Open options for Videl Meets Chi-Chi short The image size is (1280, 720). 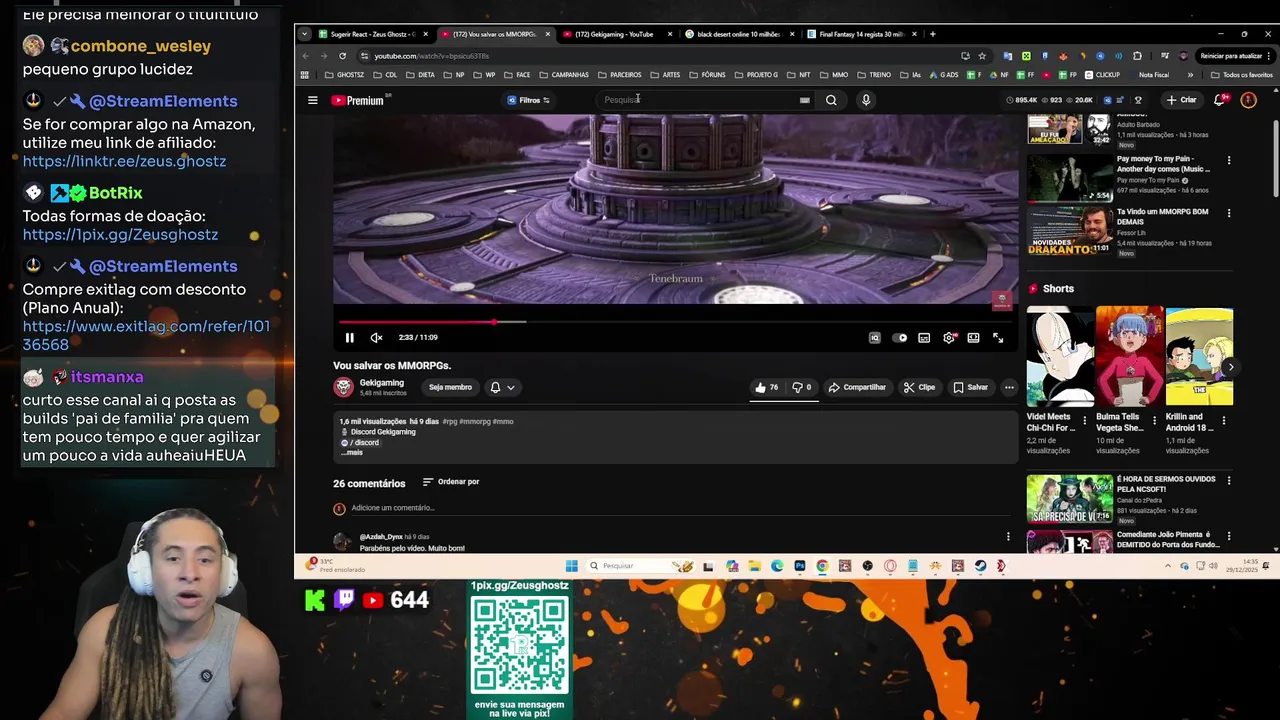pos(1084,421)
